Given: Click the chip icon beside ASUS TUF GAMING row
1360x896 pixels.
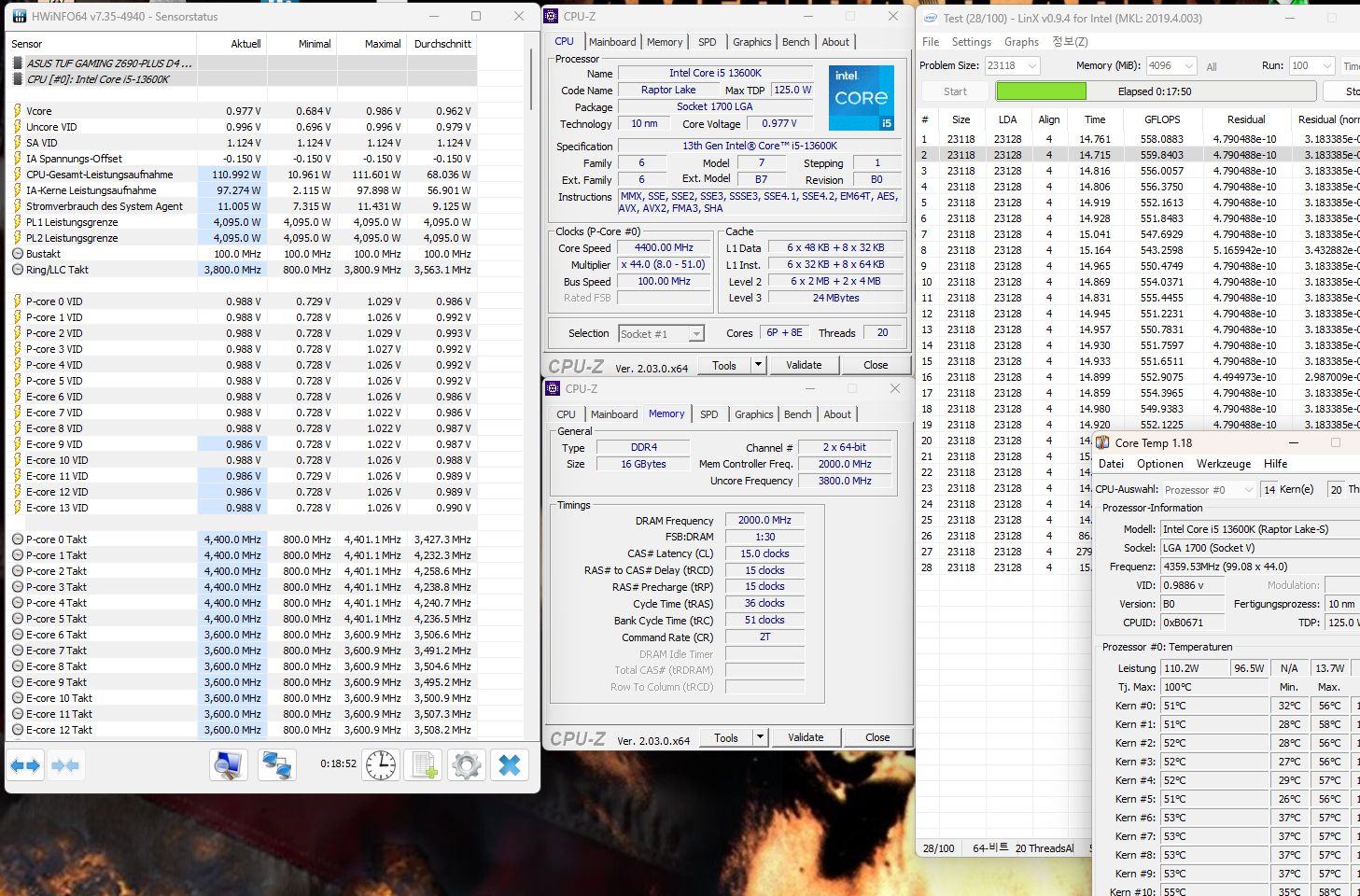Looking at the screenshot, I should 18,63.
